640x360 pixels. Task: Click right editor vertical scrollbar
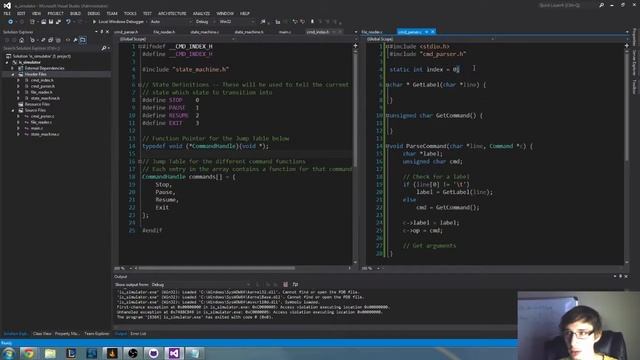point(627,106)
